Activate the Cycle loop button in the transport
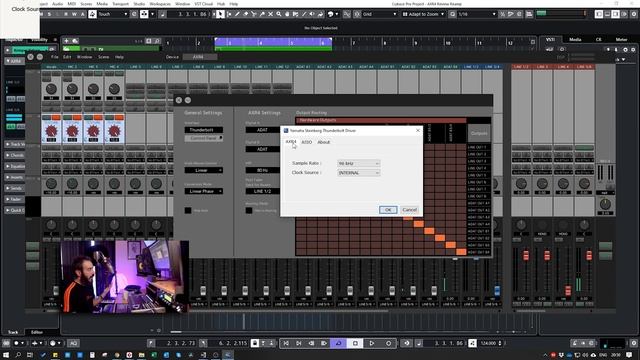Image resolution: width=640 pixels, height=360 pixels. (338, 343)
